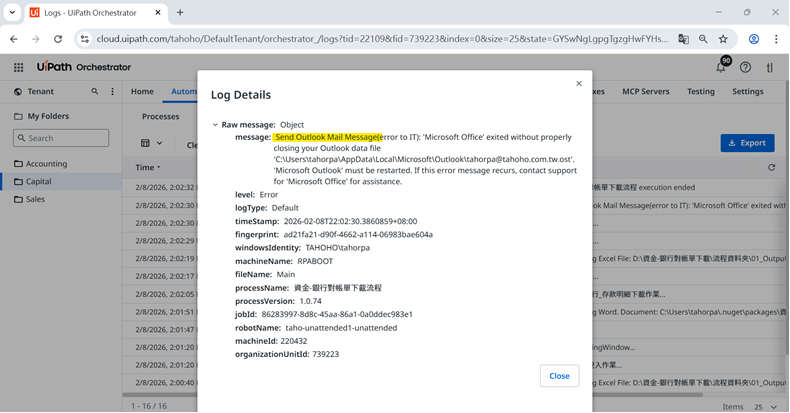Reload the page in browser
Image resolution: width=790 pixels, height=413 pixels.
click(x=58, y=39)
